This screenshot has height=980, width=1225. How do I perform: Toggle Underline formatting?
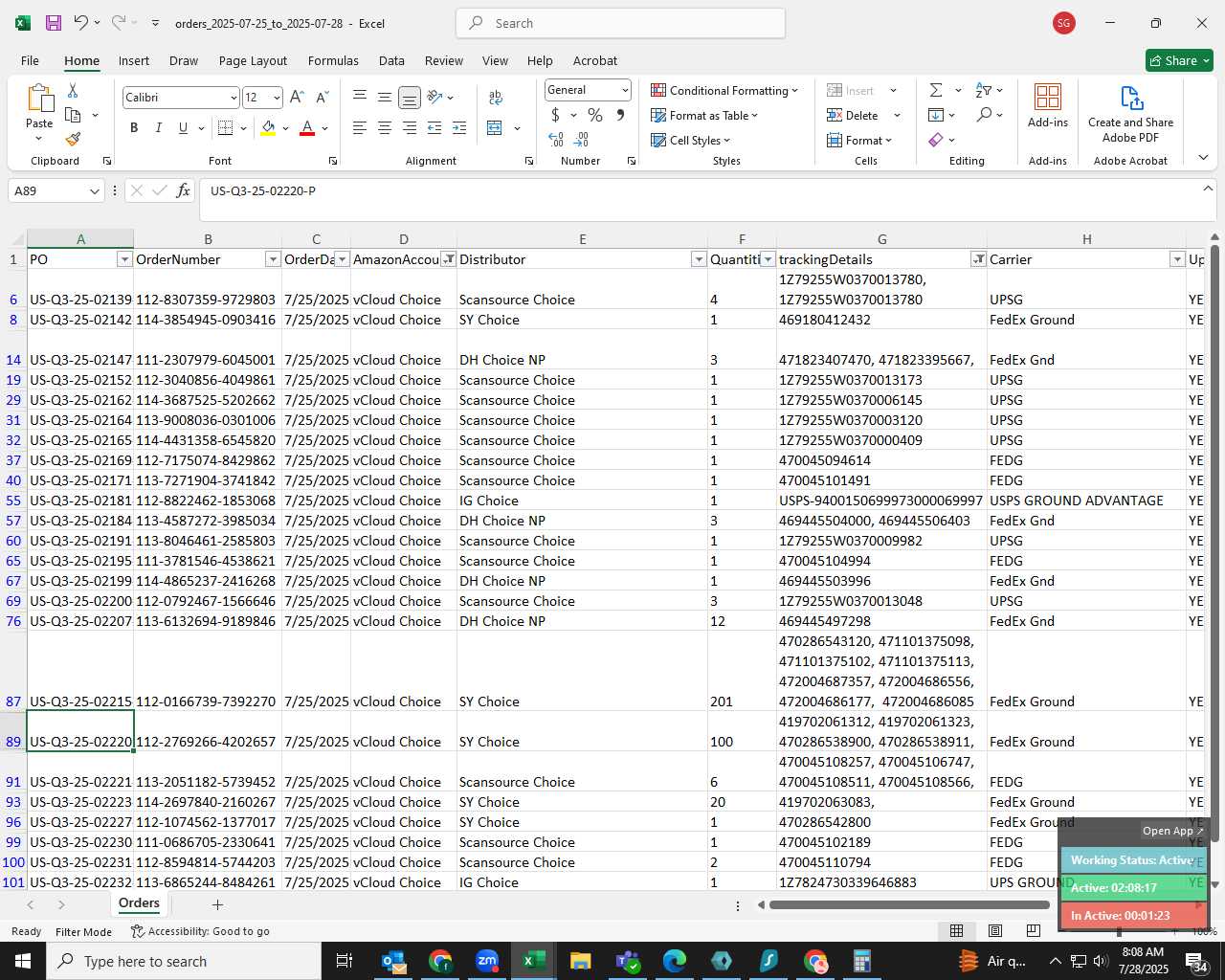click(x=183, y=128)
